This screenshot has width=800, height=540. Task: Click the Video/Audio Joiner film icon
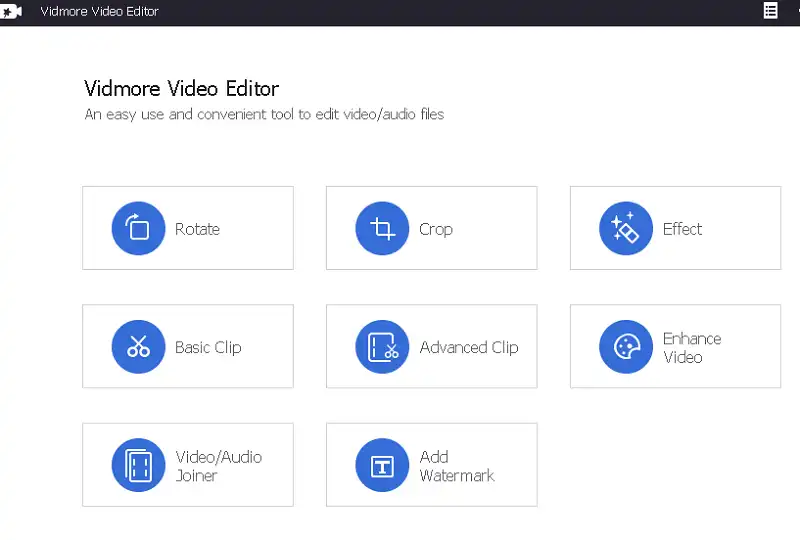pyautogui.click(x=138, y=465)
